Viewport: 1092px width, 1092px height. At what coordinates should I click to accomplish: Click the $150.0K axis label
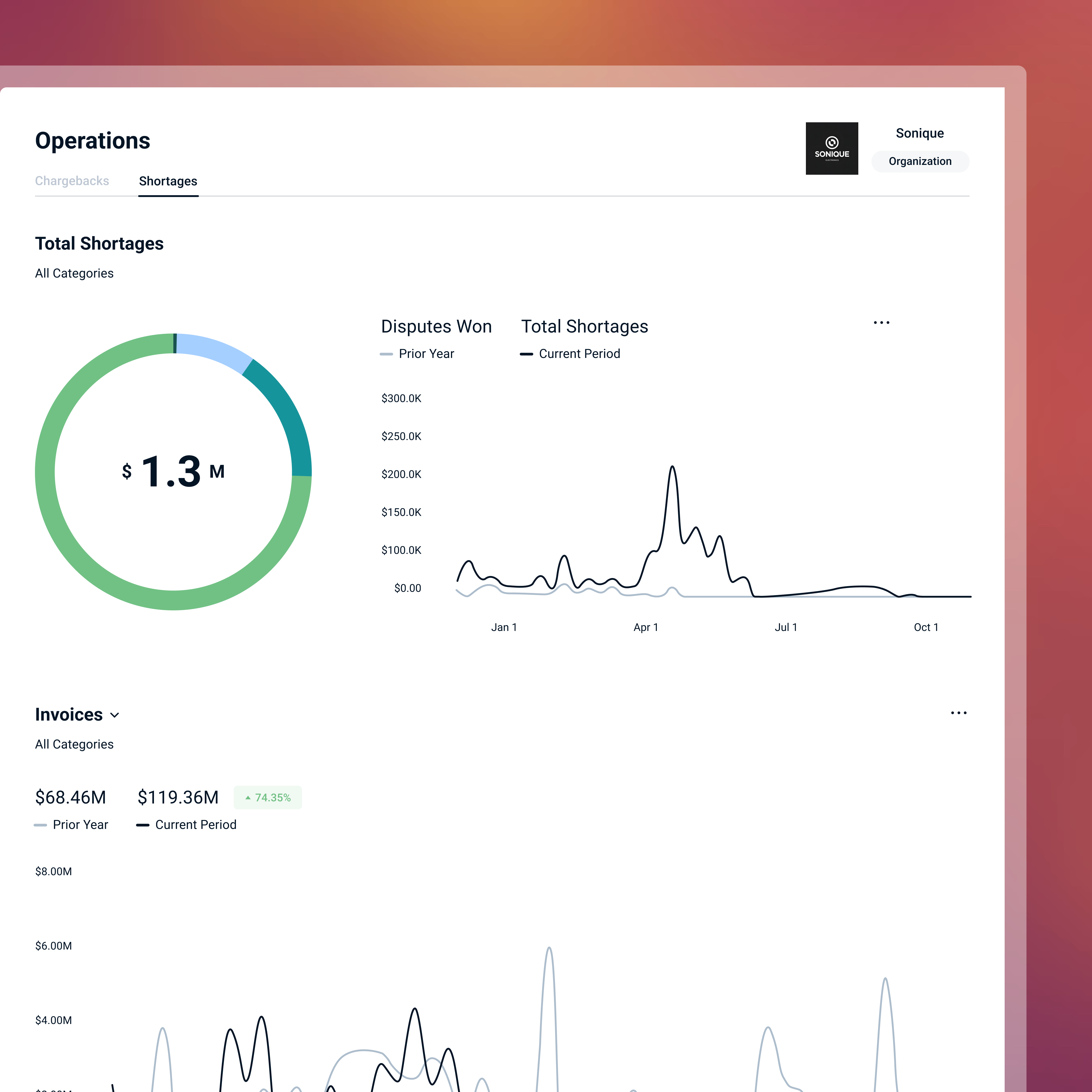pyautogui.click(x=401, y=512)
